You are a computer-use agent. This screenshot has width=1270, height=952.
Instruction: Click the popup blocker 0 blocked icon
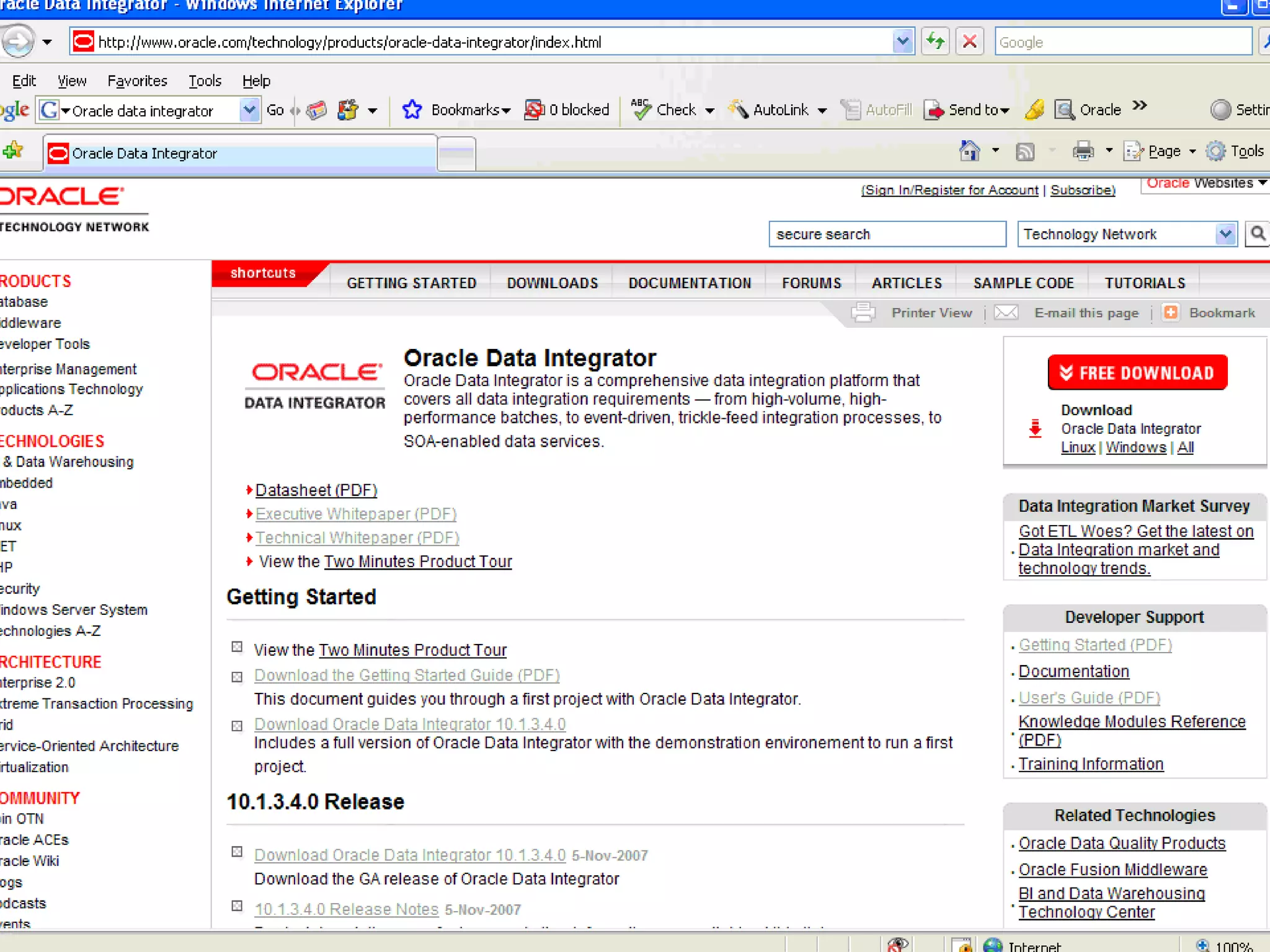point(534,110)
